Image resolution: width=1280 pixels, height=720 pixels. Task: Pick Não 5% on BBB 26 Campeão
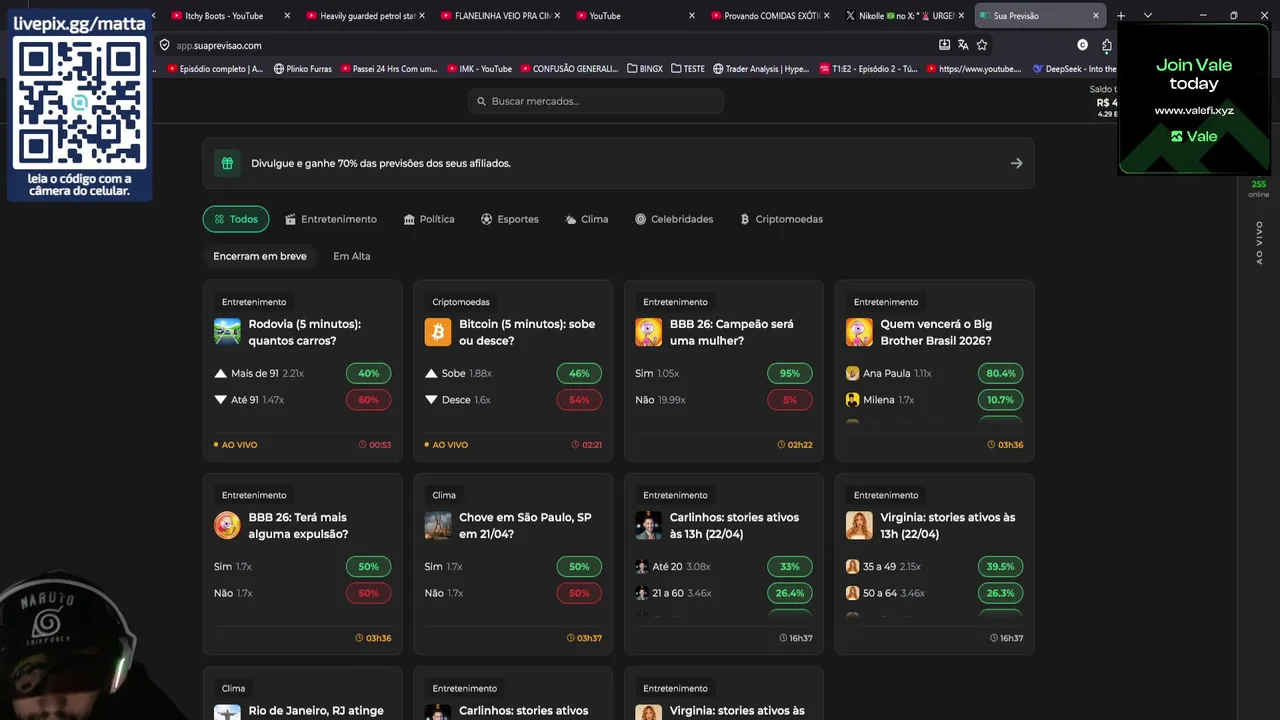790,400
